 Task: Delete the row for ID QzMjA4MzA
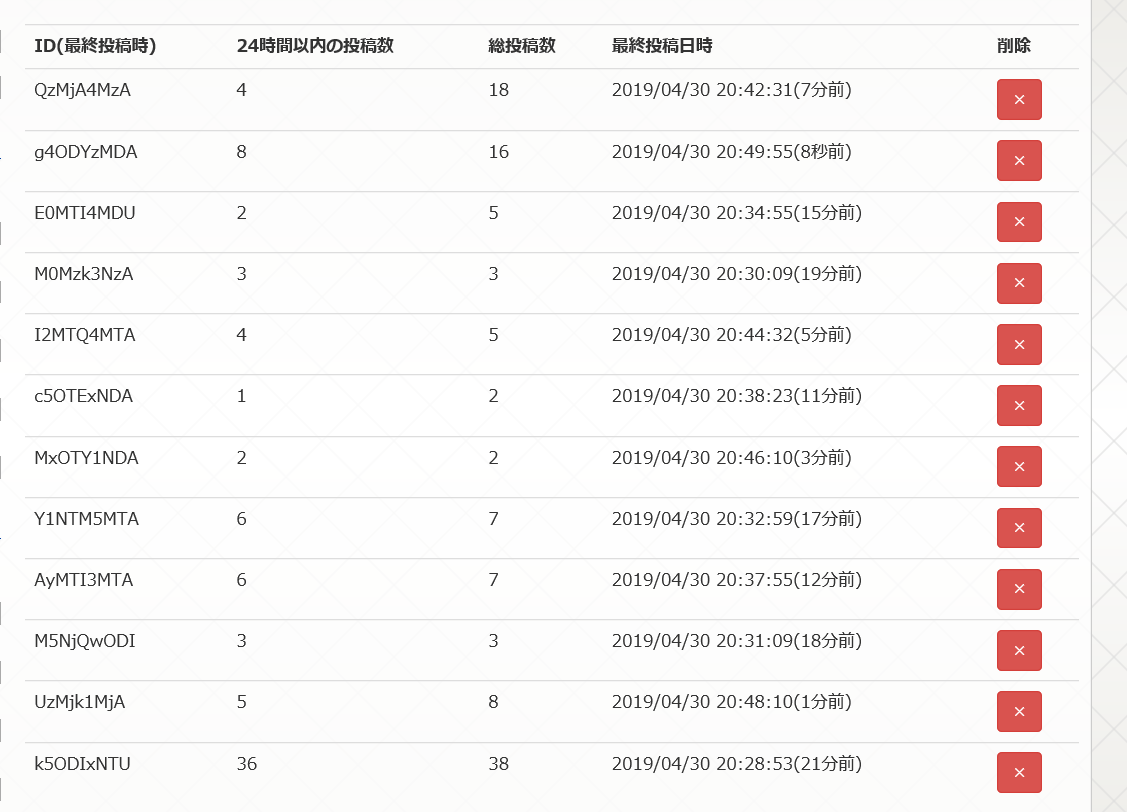[1019, 100]
